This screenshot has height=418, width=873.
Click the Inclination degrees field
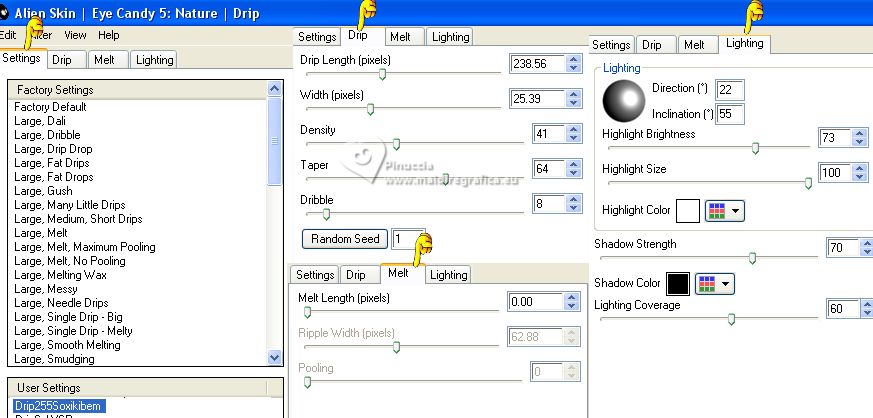[x=729, y=114]
